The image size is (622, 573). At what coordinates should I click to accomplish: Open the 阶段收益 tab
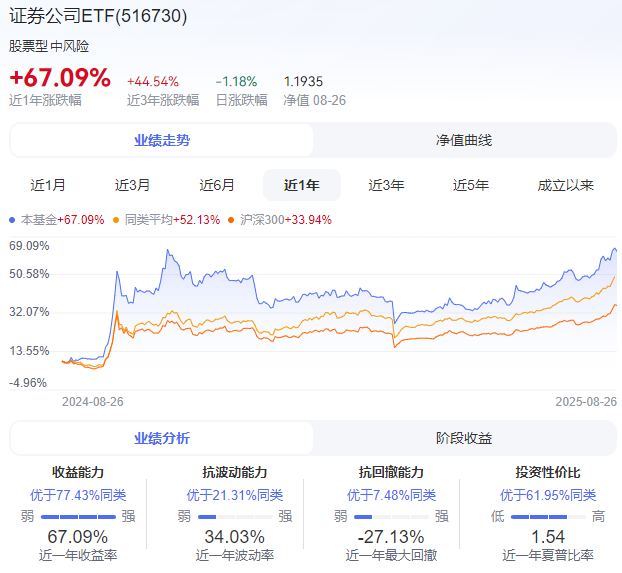pos(464,438)
